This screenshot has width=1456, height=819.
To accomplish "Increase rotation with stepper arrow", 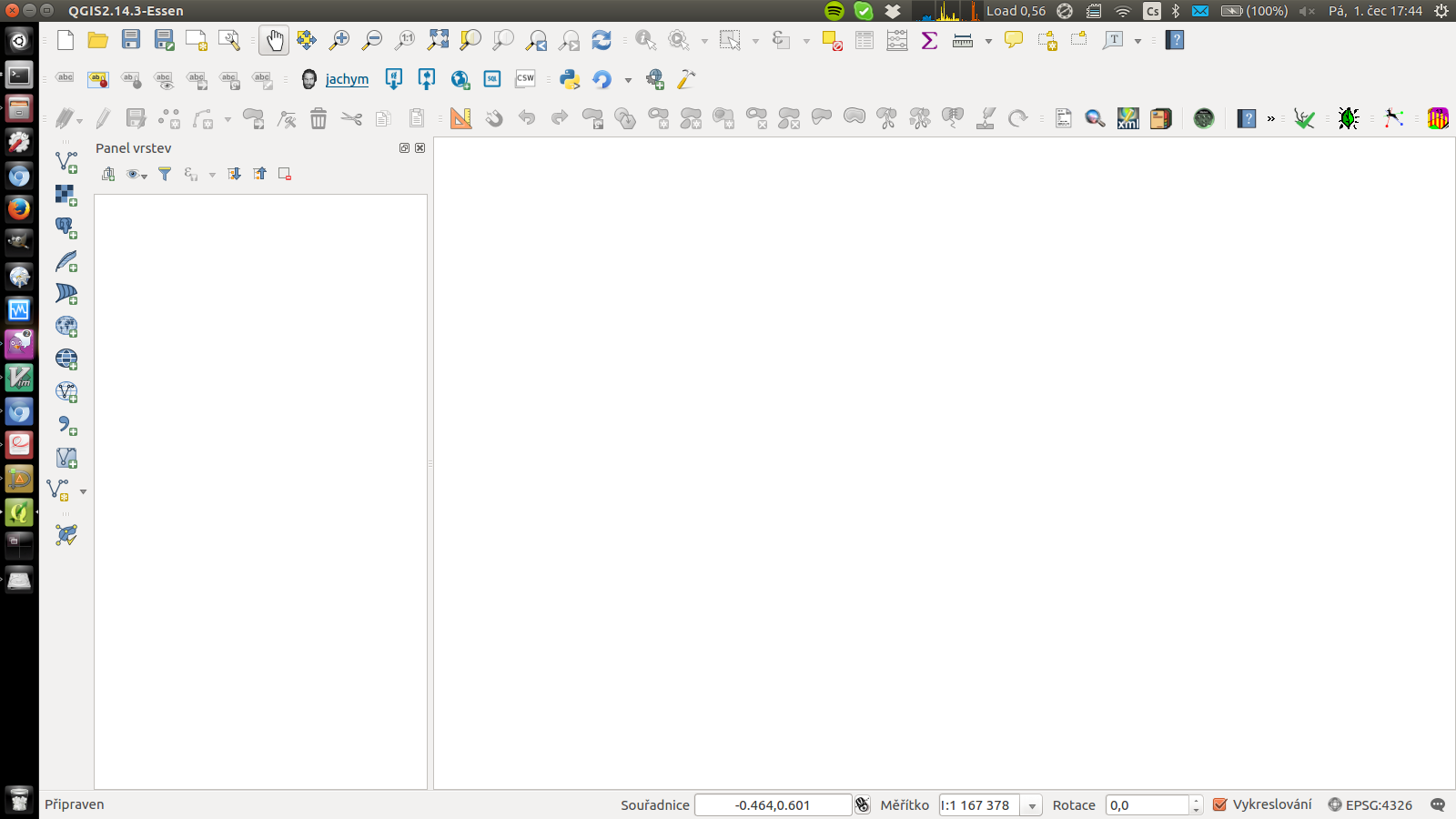I will [x=1196, y=800].
